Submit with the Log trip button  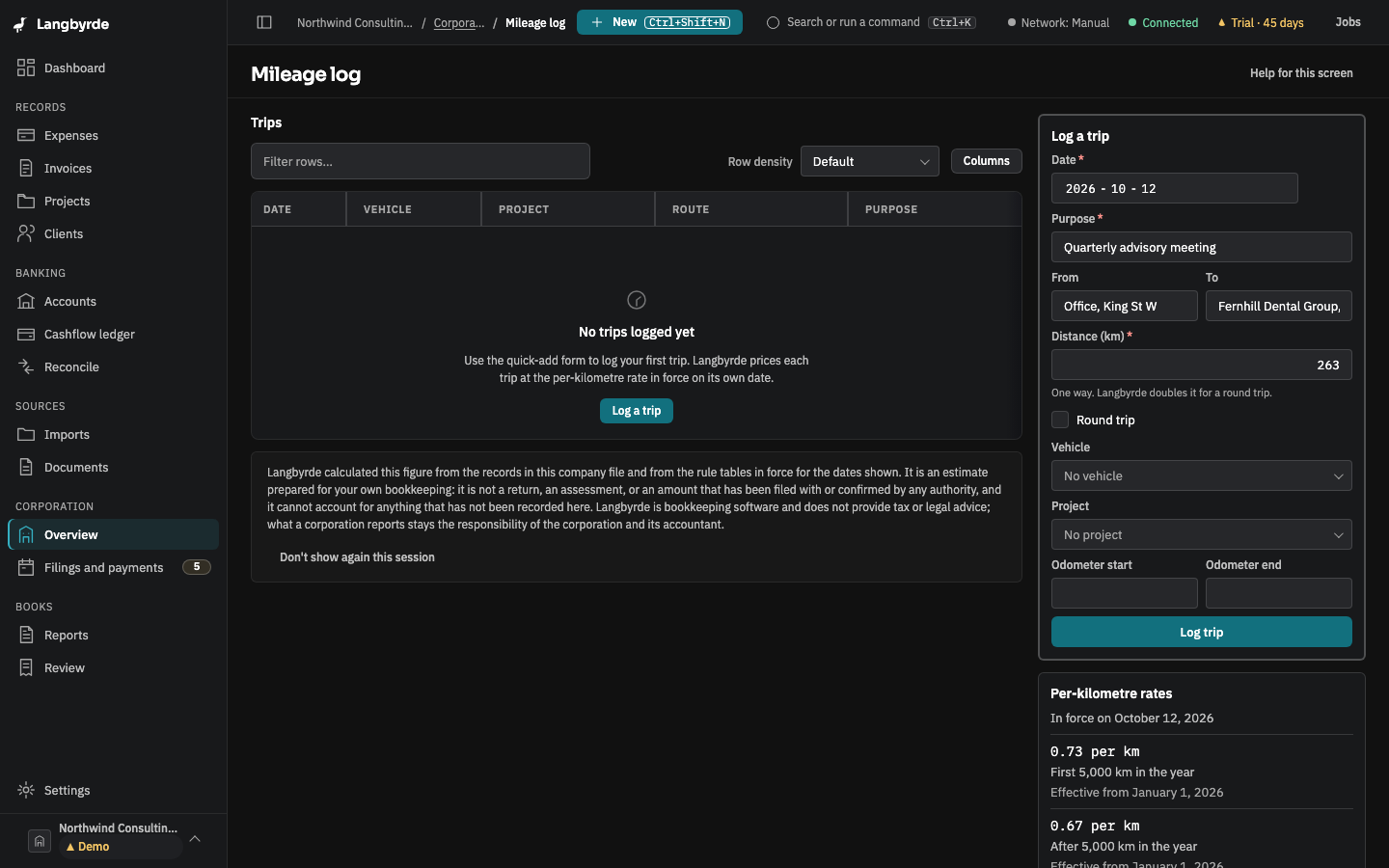point(1202,632)
